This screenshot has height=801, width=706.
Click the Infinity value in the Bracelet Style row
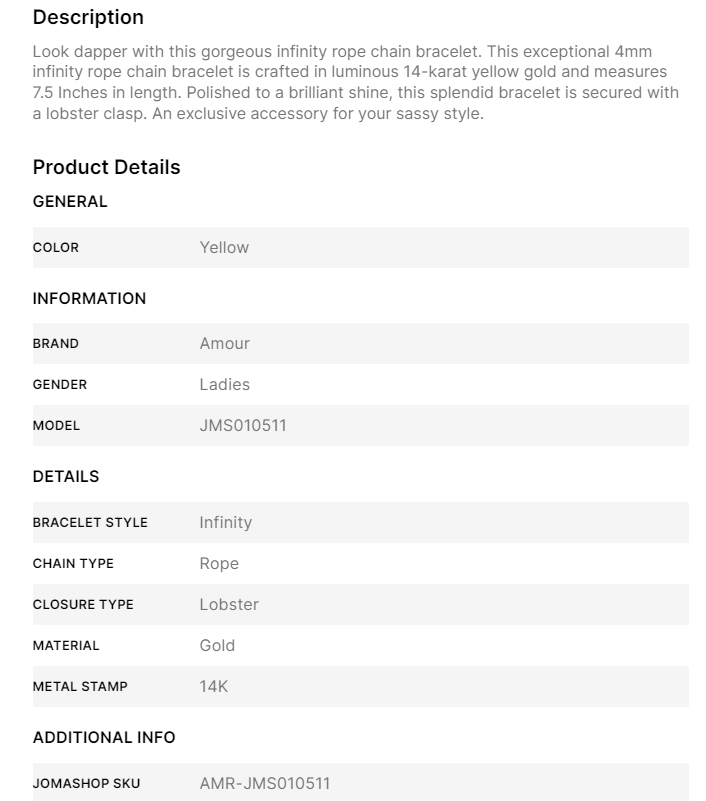(x=225, y=523)
